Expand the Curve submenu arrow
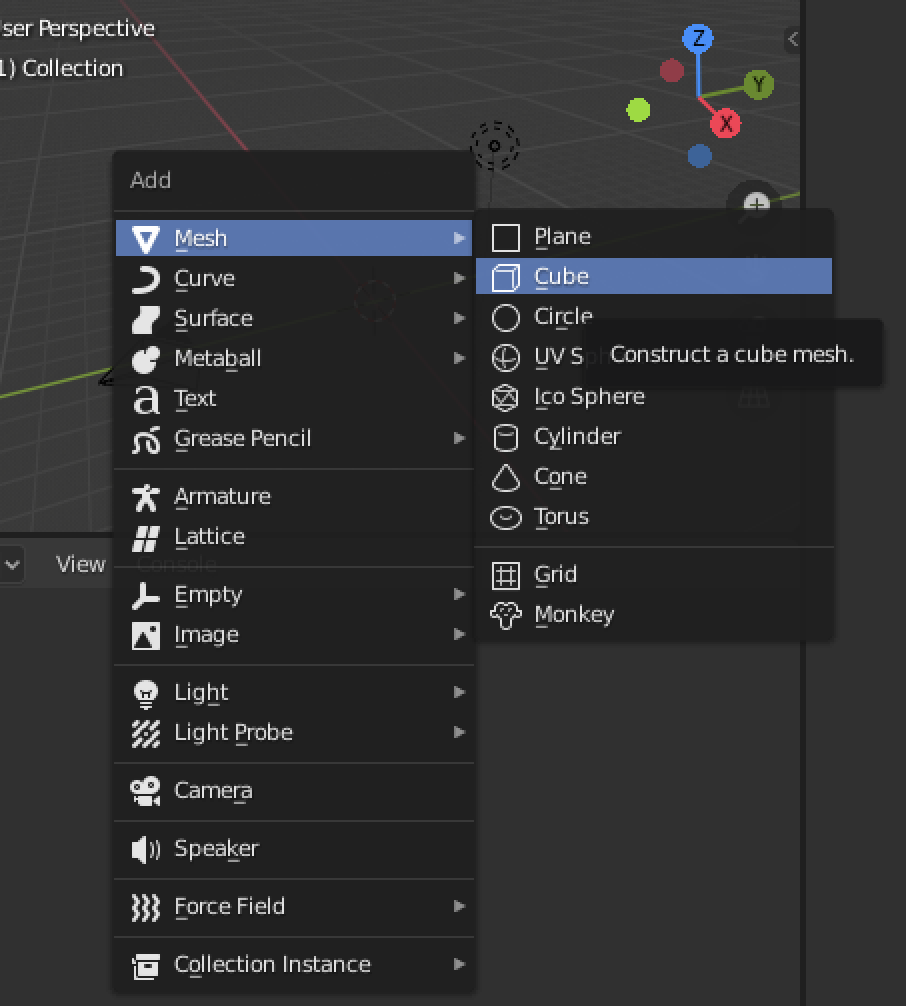This screenshot has height=1006, width=906. coord(459,278)
